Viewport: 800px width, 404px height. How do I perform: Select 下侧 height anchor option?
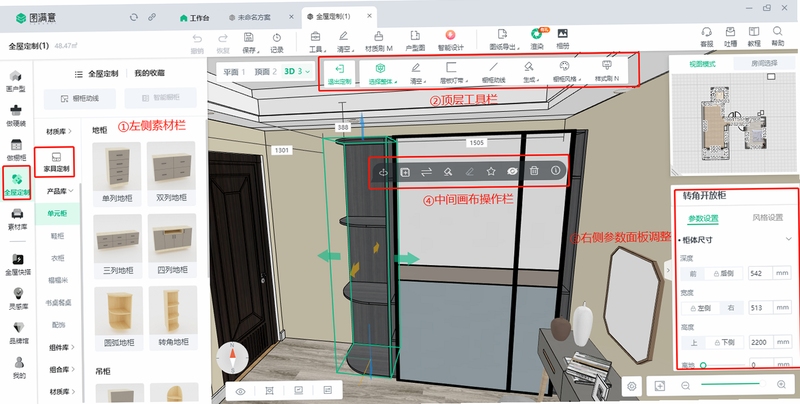pyautogui.click(x=724, y=342)
